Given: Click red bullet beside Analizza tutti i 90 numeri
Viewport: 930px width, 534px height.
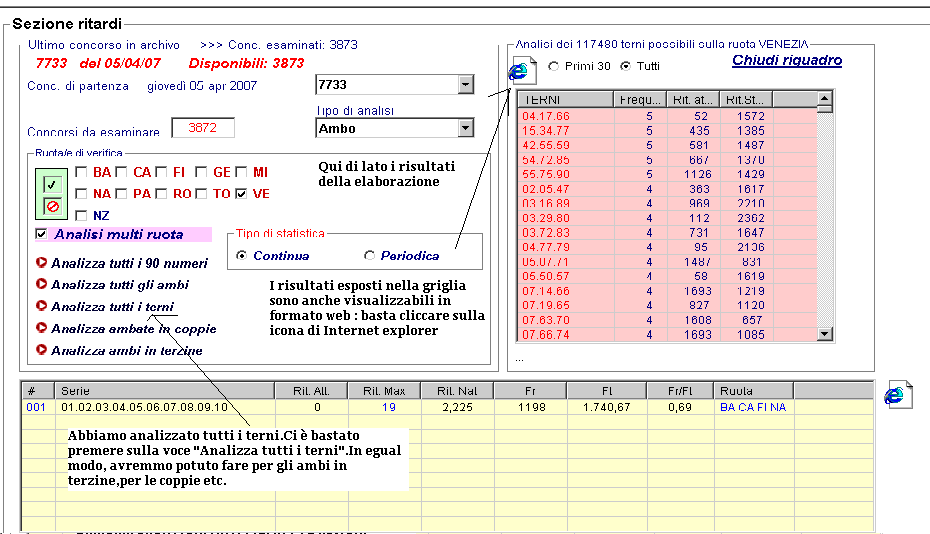Looking at the screenshot, I should point(41,263).
